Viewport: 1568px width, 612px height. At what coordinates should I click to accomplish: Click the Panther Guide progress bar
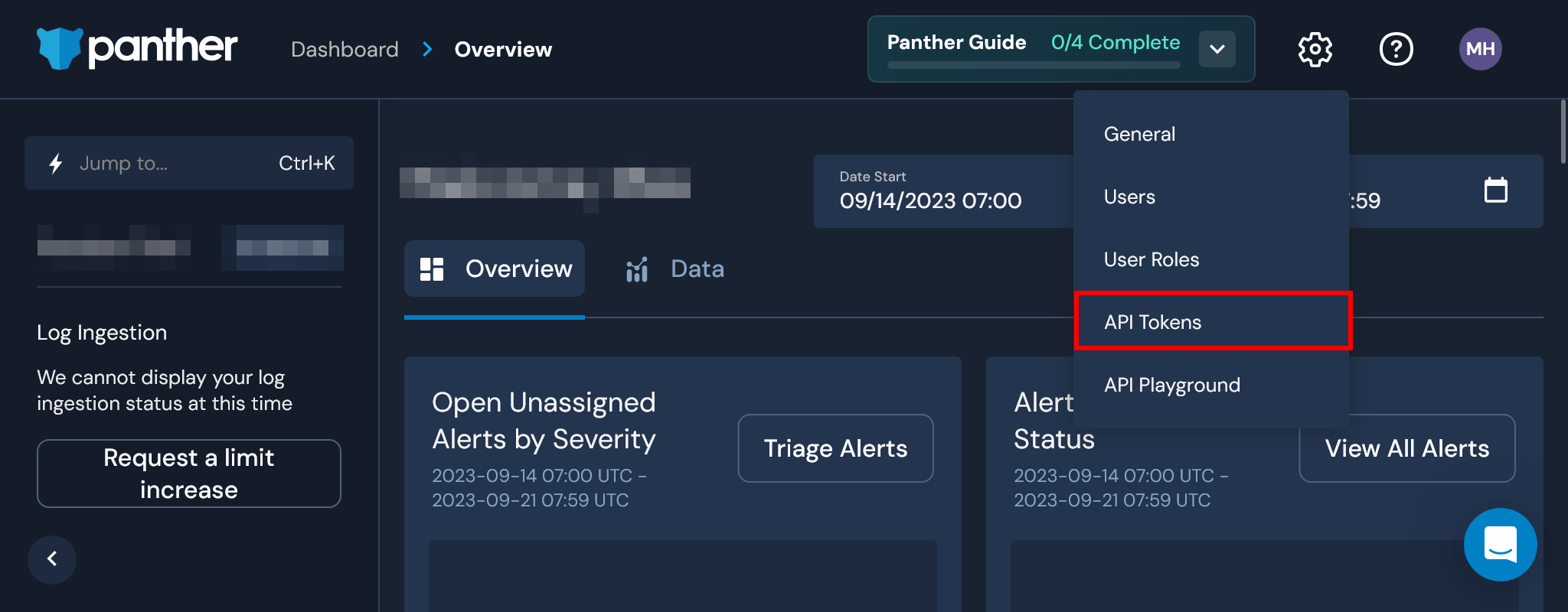[x=1034, y=66]
